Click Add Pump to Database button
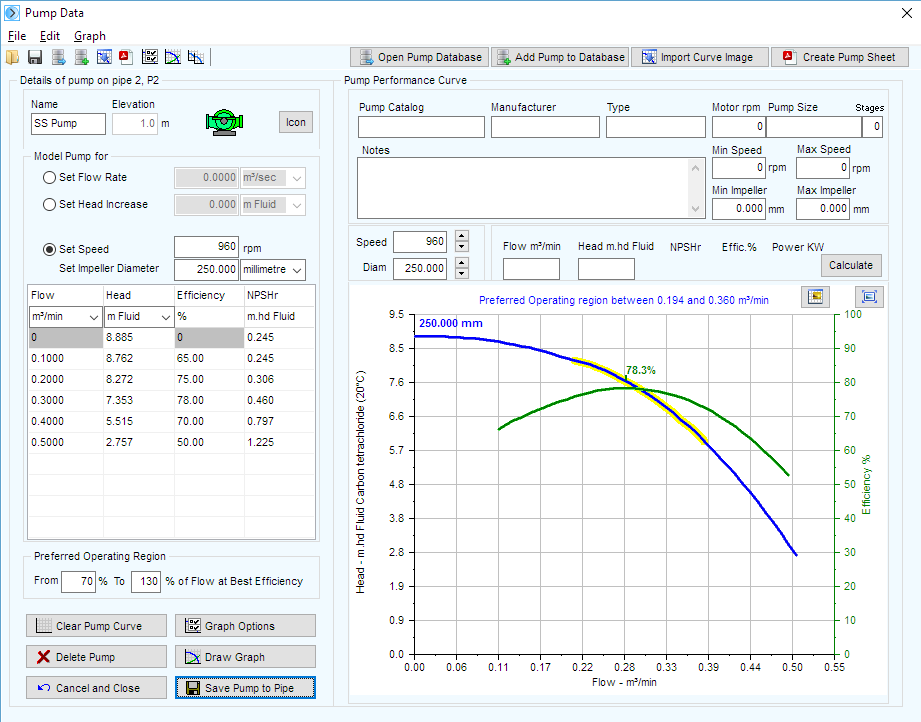Image resolution: width=921 pixels, height=722 pixels. point(560,57)
